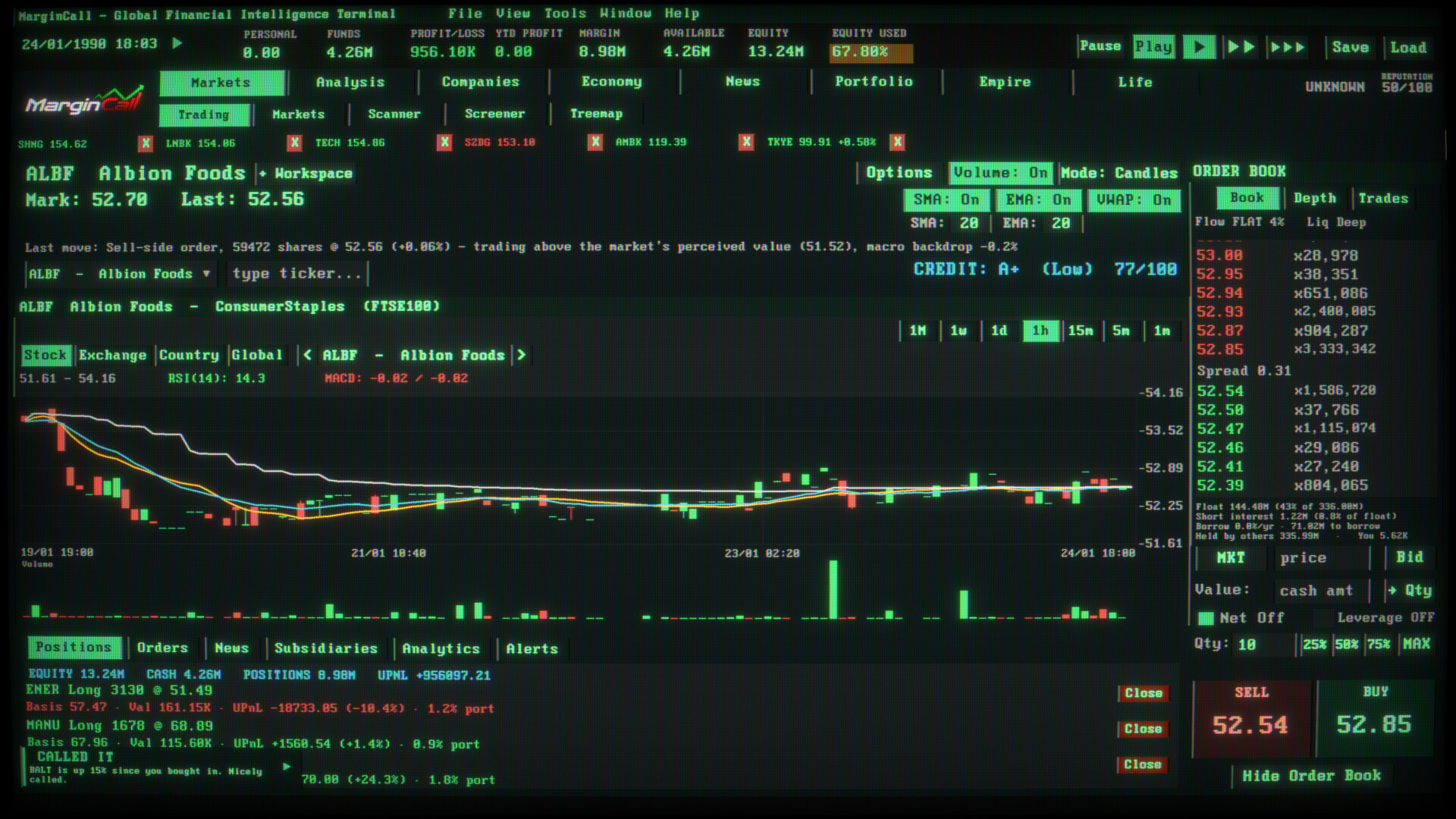Select the 15m chart timeframe
Viewport: 1456px width, 819px height.
point(1080,331)
